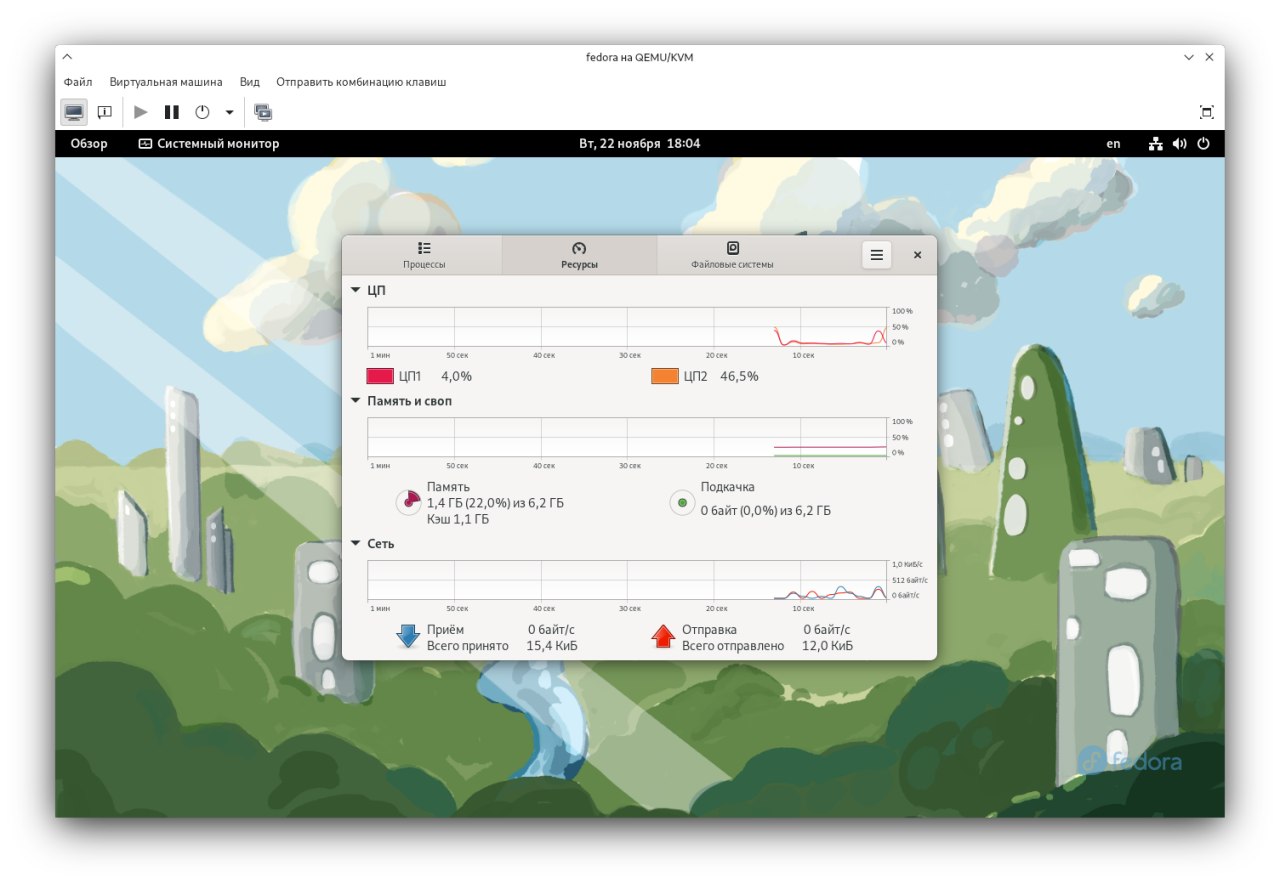Open the clock and calendar at Вт, 22 ноября 18:04
Image resolution: width=1280 pixels, height=883 pixels.
click(x=640, y=144)
